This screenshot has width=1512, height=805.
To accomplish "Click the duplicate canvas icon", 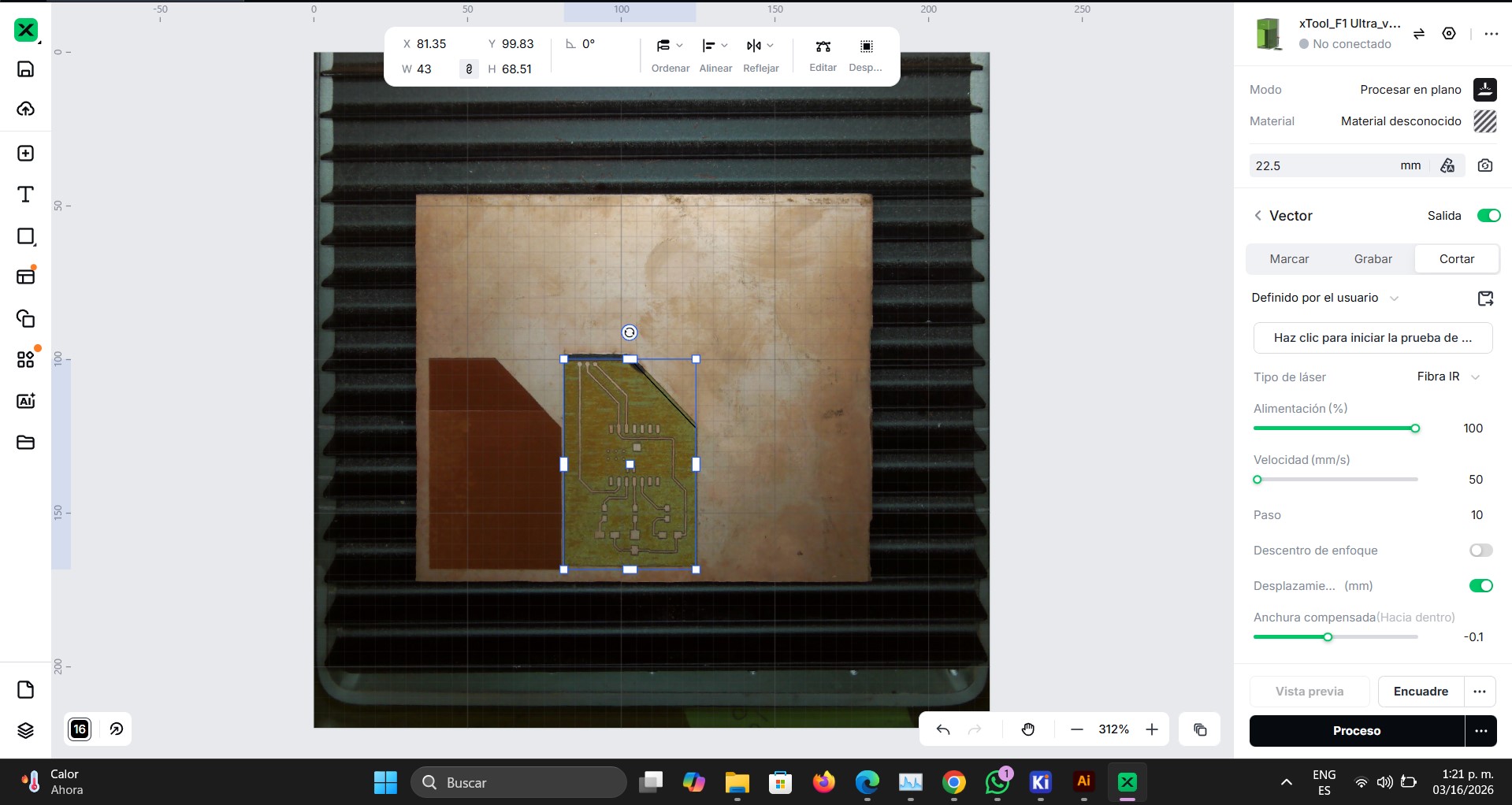I will point(1200,729).
